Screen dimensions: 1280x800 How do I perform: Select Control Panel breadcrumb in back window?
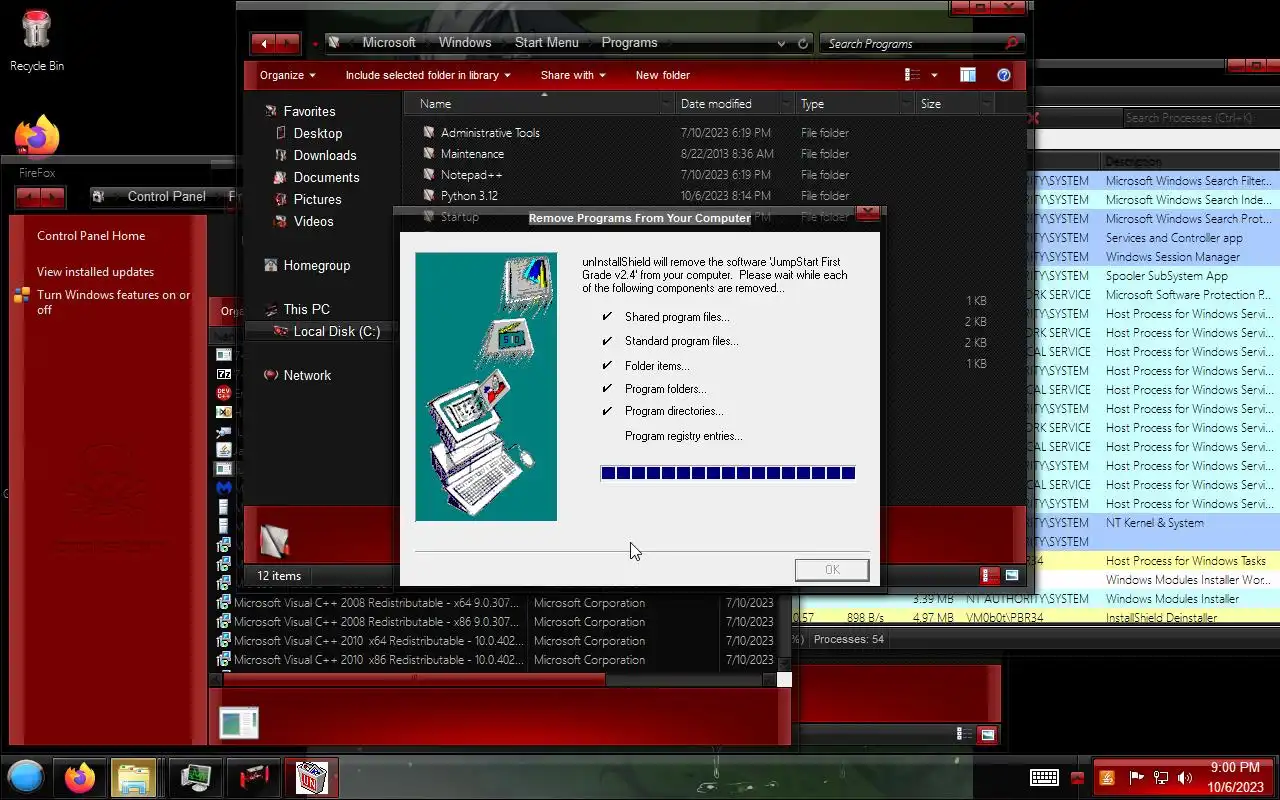pyautogui.click(x=166, y=196)
